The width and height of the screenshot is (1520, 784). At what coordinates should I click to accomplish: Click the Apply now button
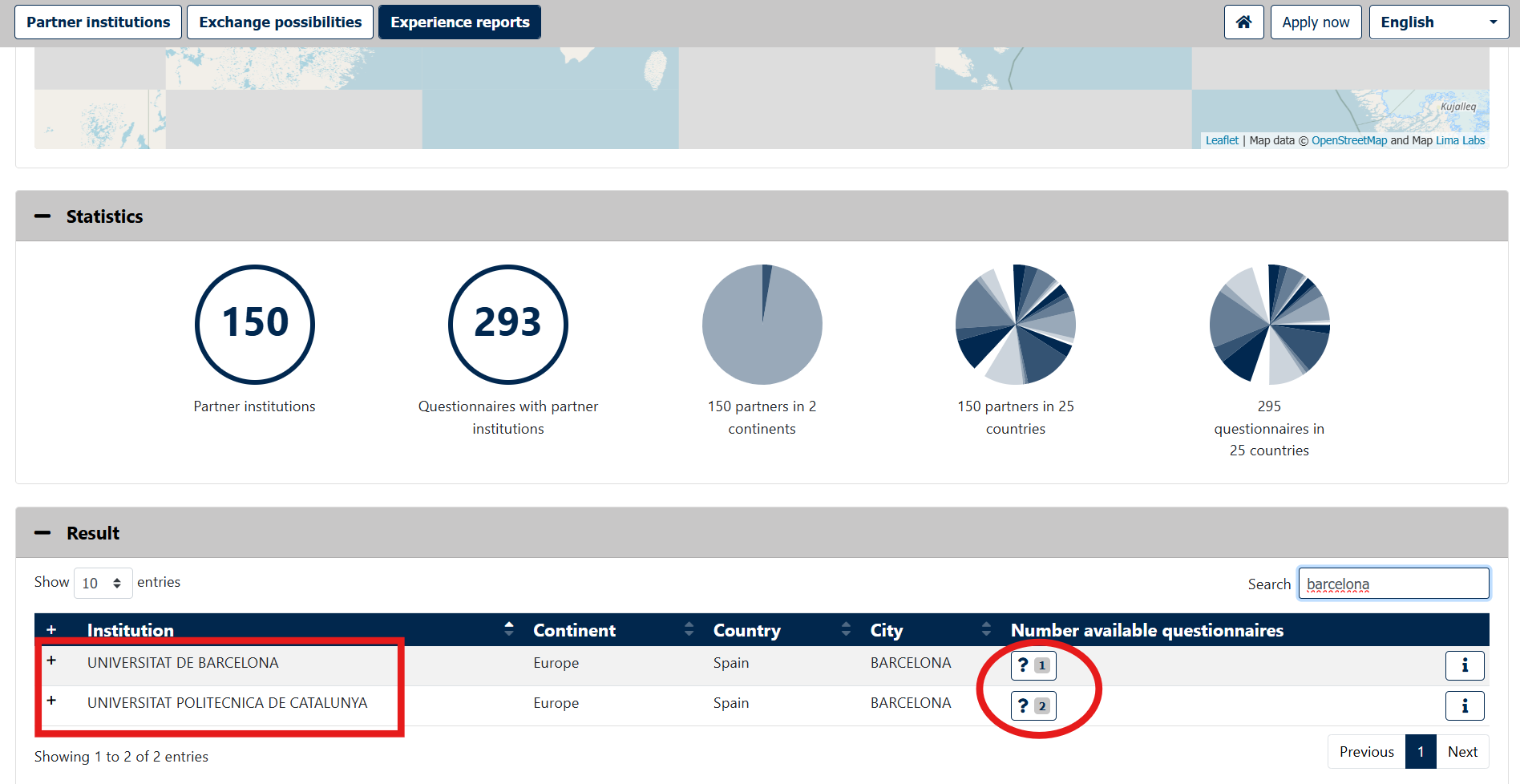(1316, 22)
